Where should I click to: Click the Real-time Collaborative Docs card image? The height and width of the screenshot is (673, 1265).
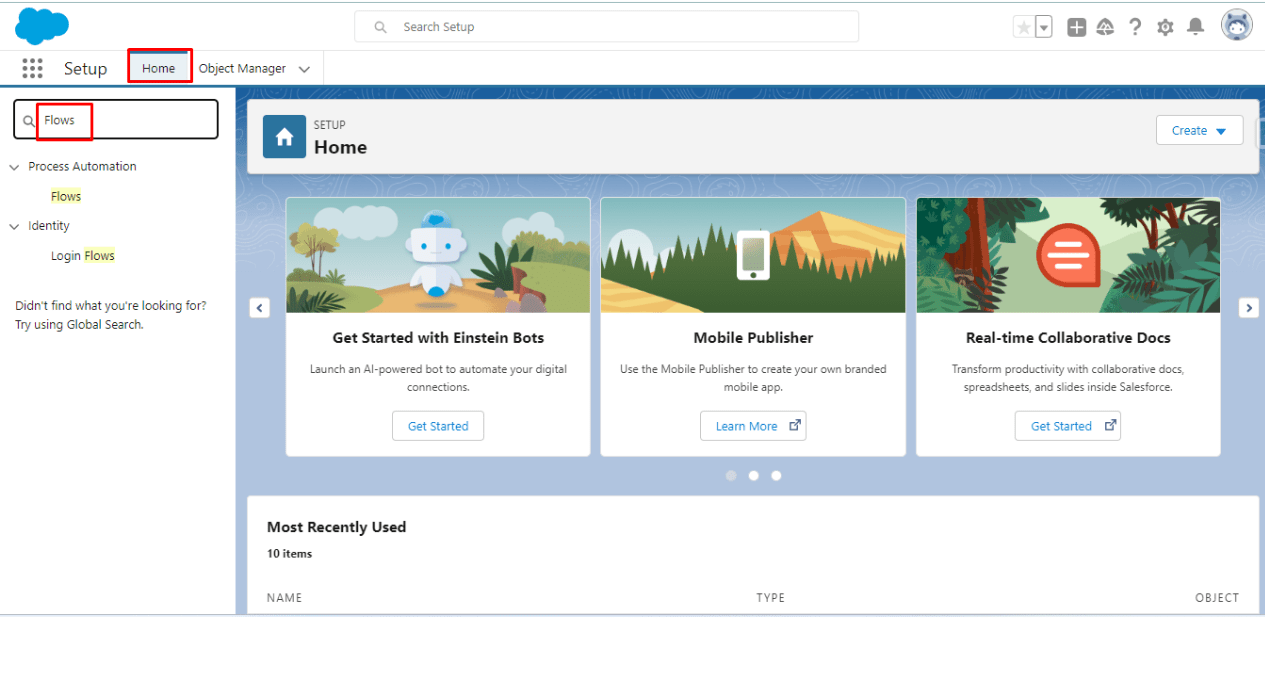(1068, 255)
